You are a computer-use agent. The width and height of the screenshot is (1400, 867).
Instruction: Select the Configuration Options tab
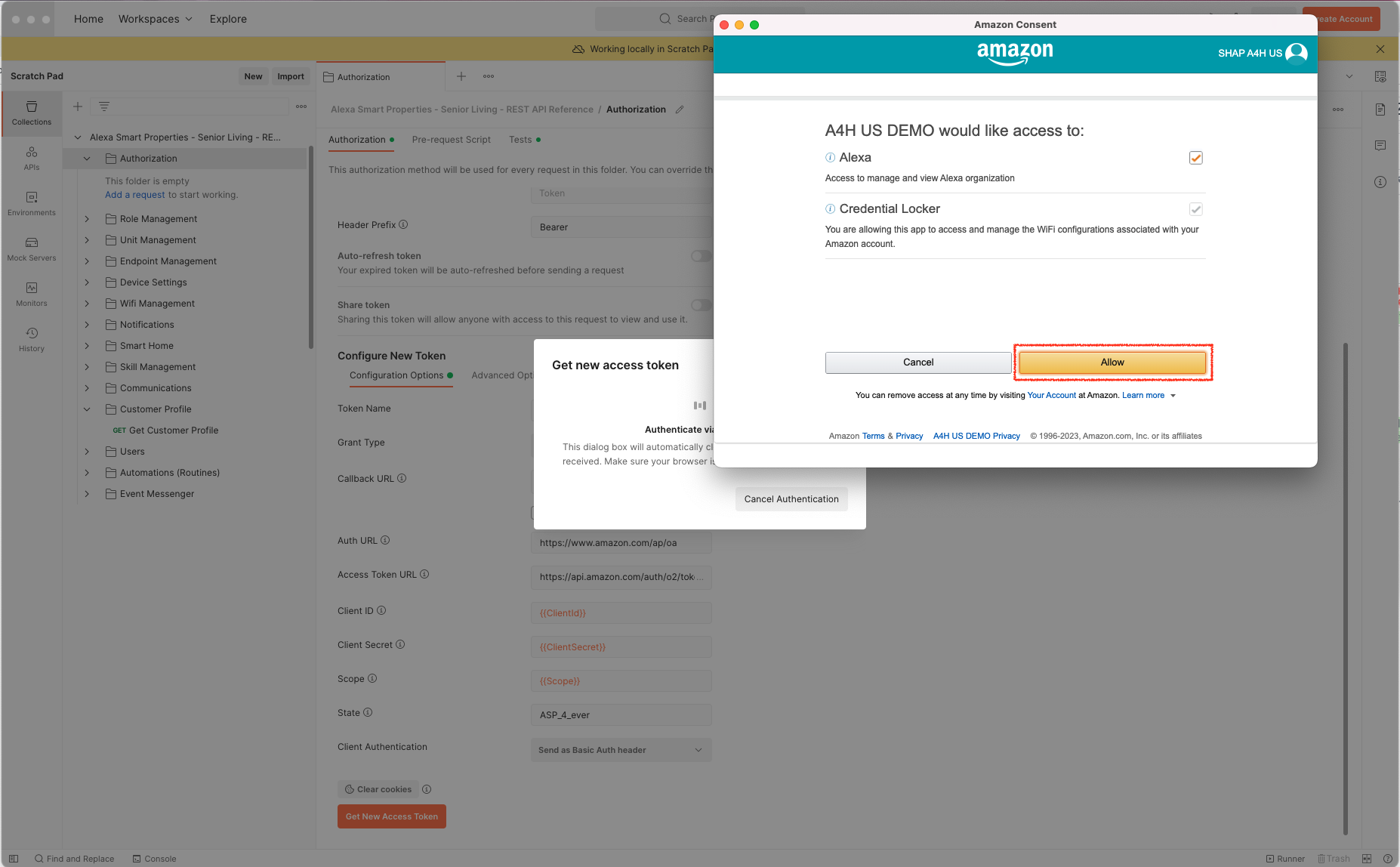tap(401, 375)
